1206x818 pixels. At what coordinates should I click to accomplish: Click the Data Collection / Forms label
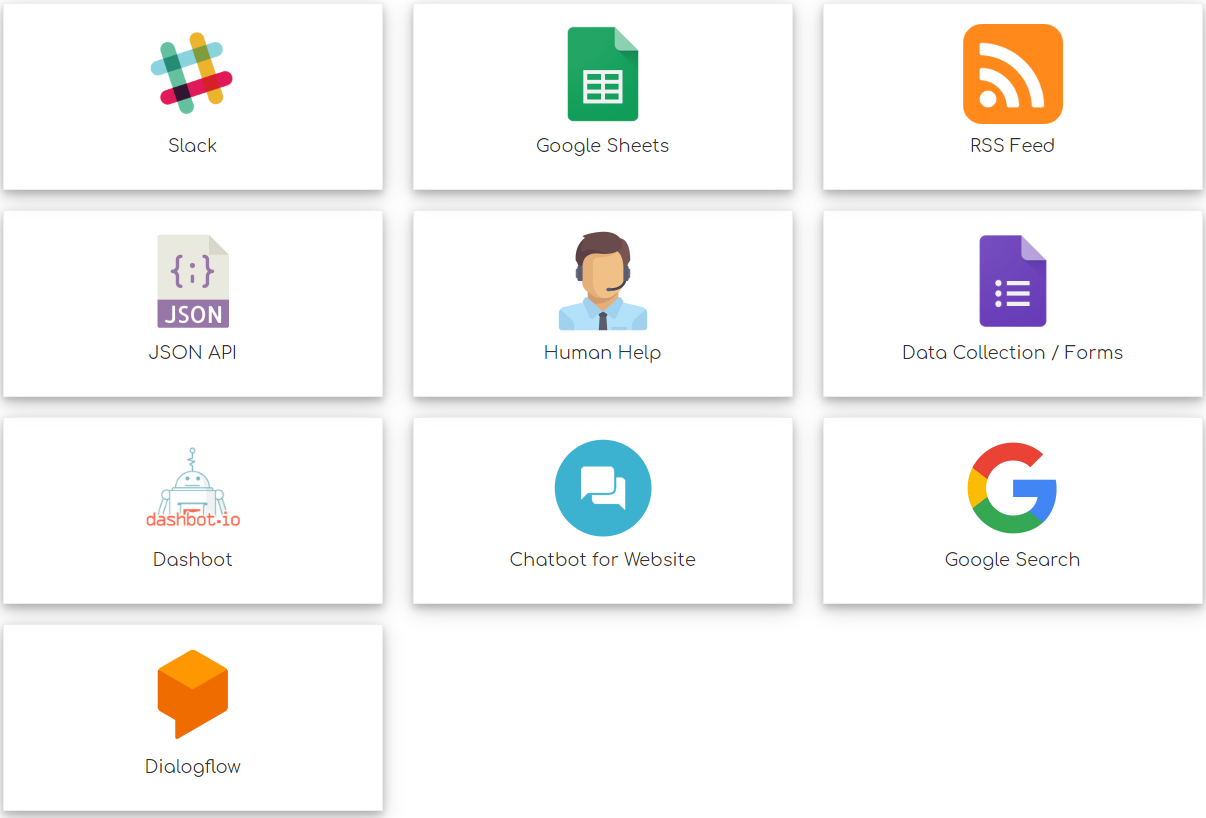(1012, 353)
